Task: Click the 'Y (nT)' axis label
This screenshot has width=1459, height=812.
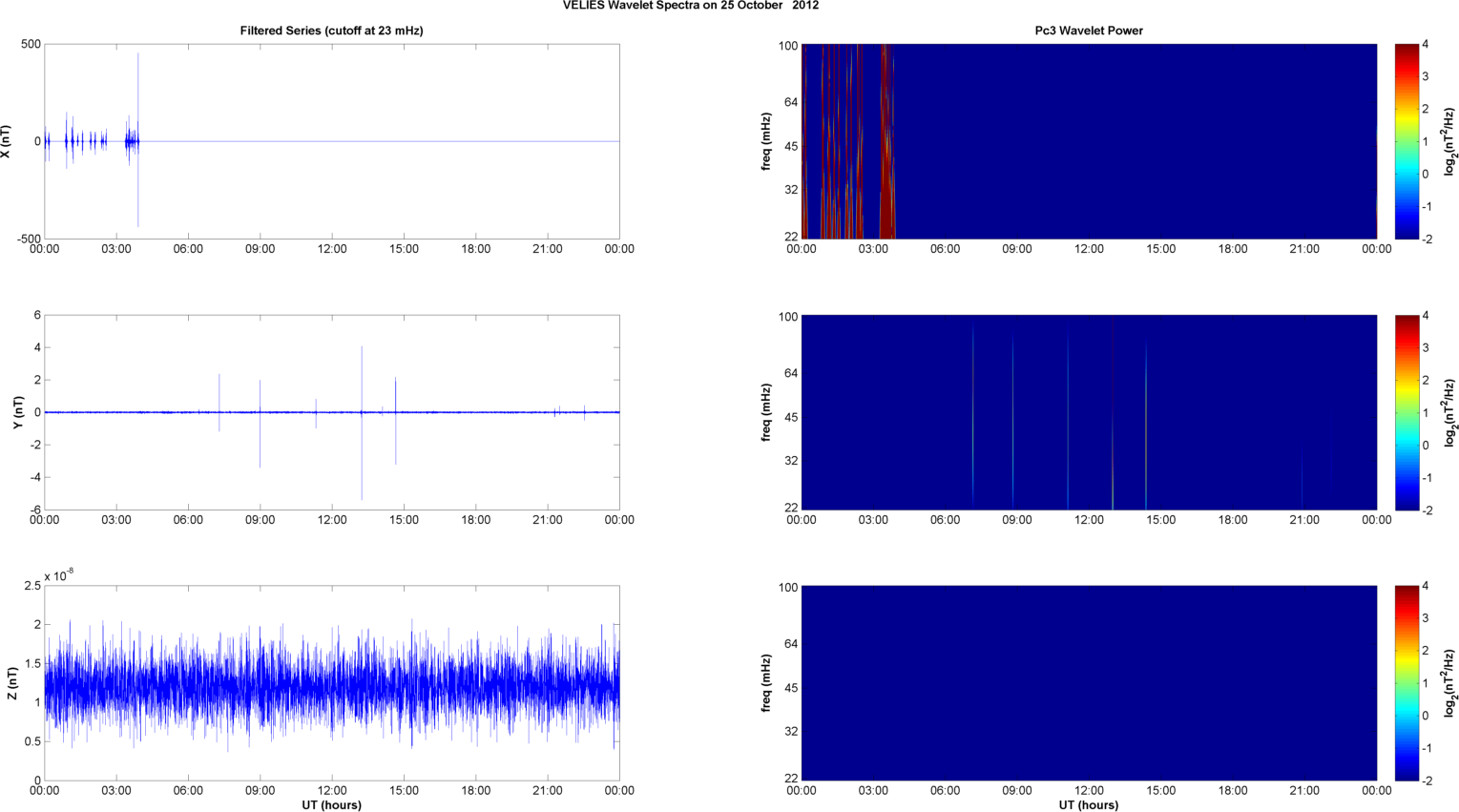Action: [18, 412]
